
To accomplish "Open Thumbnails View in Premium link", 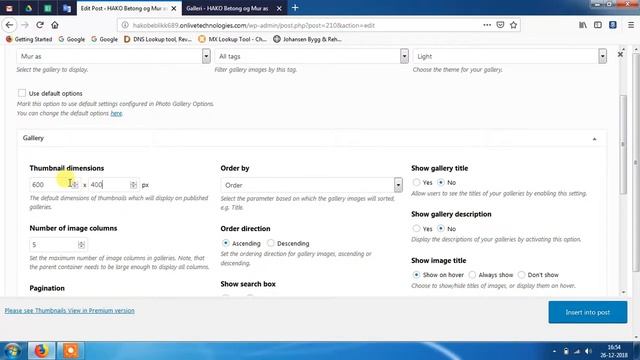I will [69, 311].
